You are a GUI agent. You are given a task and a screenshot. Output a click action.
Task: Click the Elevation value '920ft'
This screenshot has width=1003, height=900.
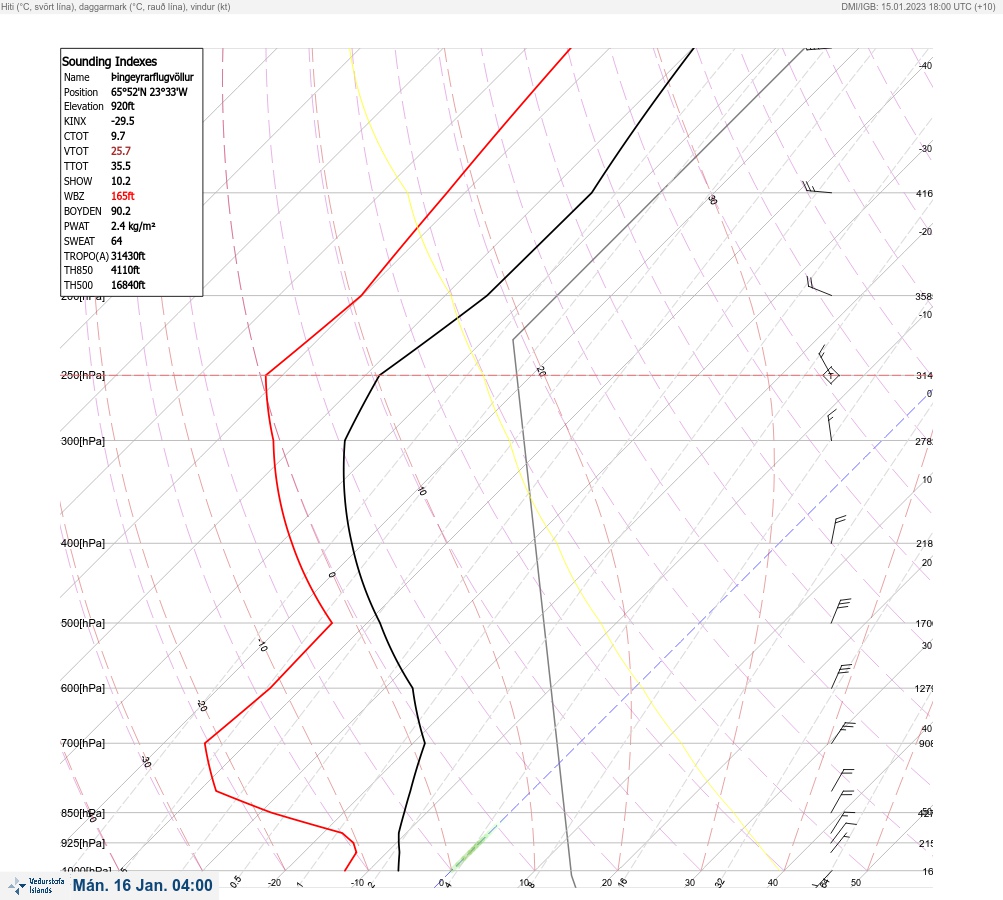pos(123,106)
